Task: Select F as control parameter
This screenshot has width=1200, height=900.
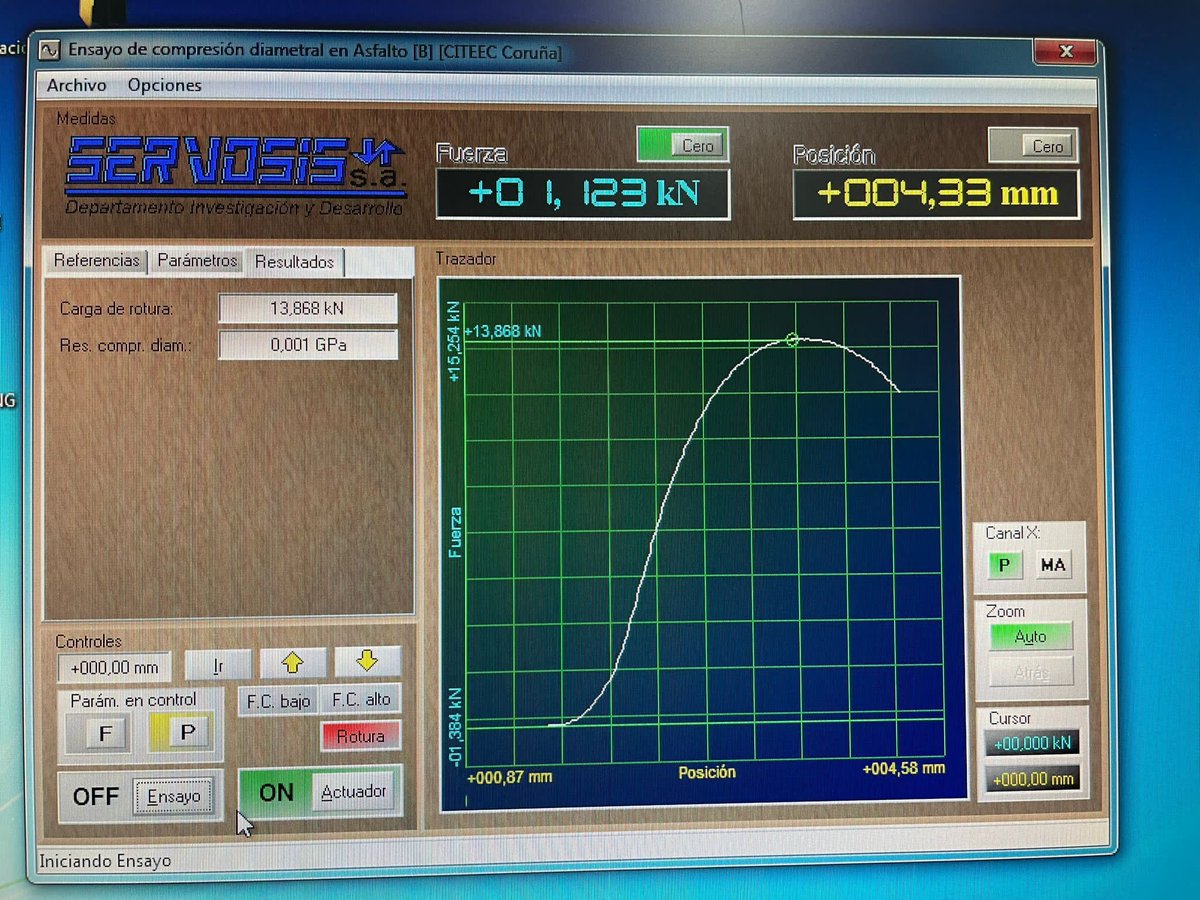Action: point(105,734)
